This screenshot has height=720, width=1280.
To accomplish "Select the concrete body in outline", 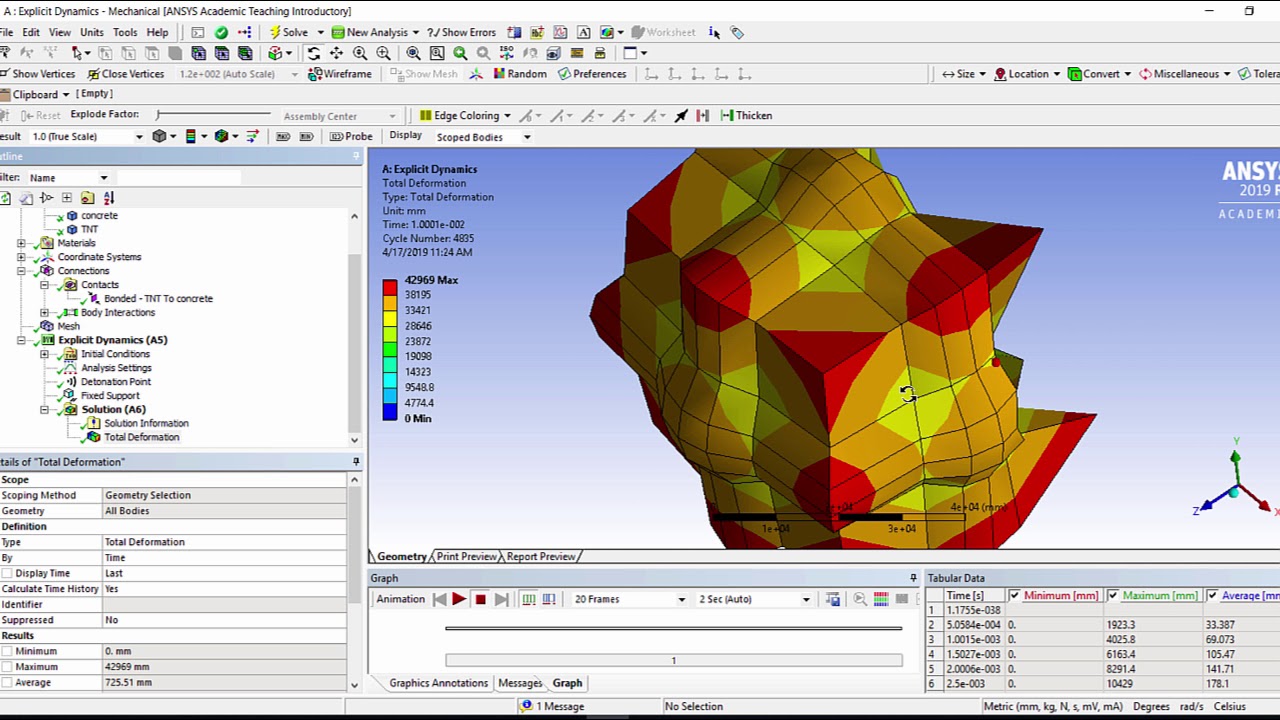I will click(99, 216).
